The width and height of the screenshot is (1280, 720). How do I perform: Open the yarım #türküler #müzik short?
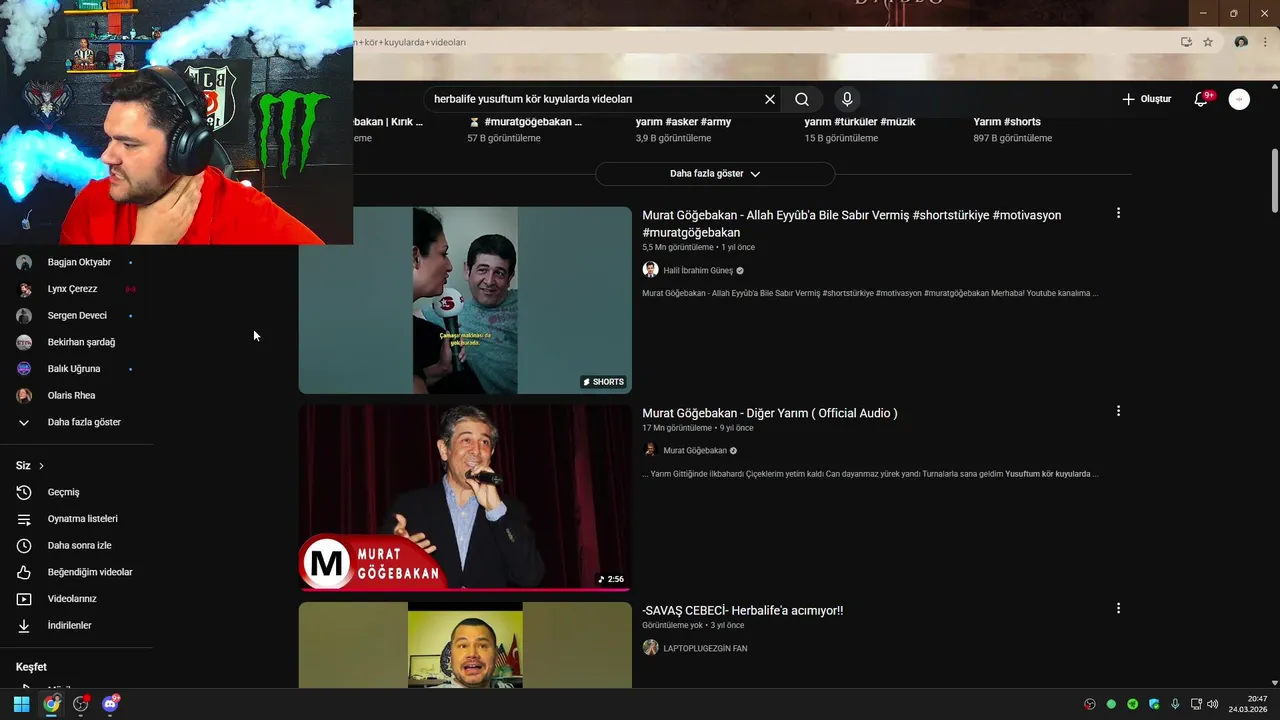coord(860,122)
